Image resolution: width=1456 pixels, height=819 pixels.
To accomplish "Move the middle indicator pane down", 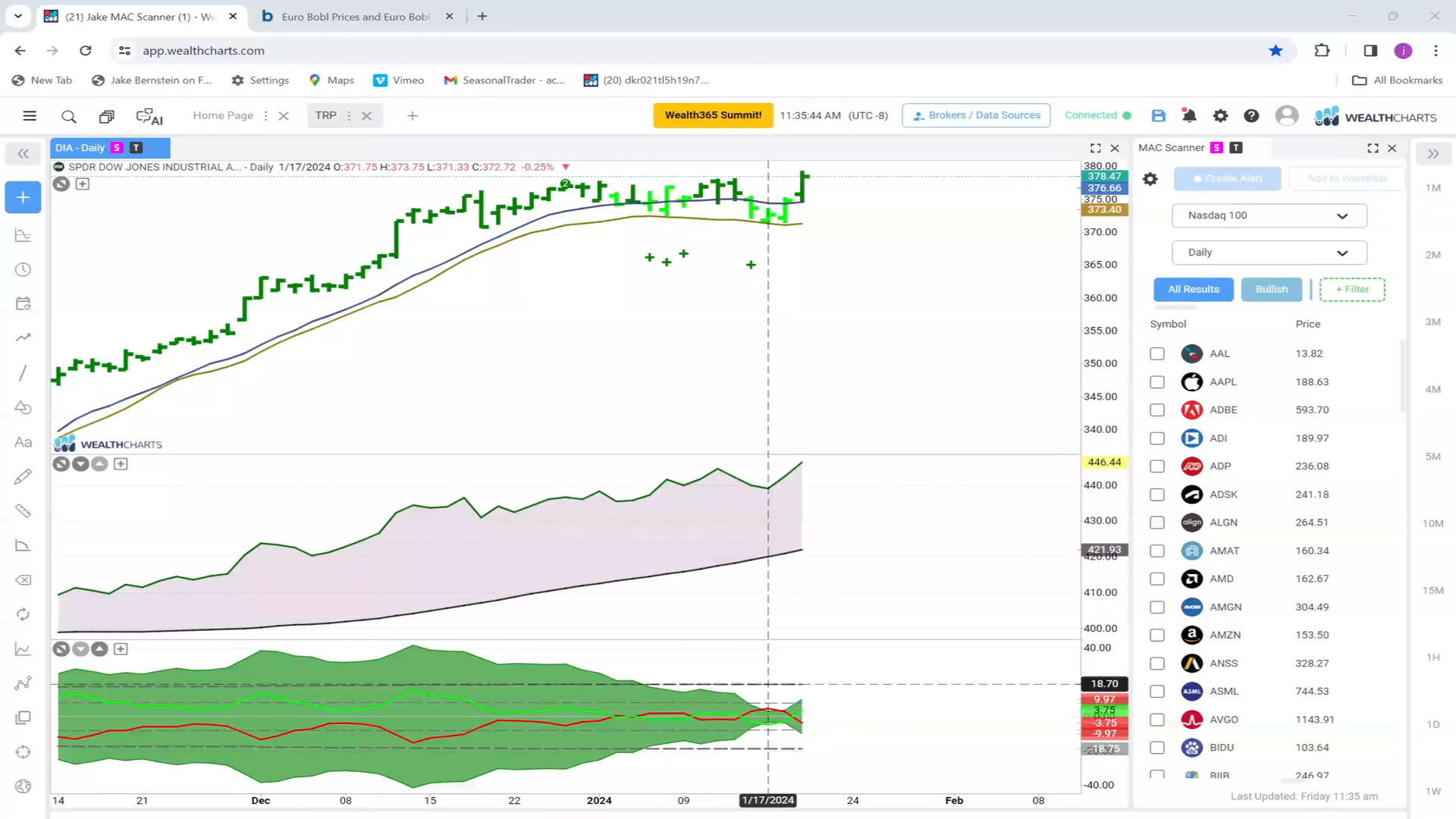I will tap(80, 464).
